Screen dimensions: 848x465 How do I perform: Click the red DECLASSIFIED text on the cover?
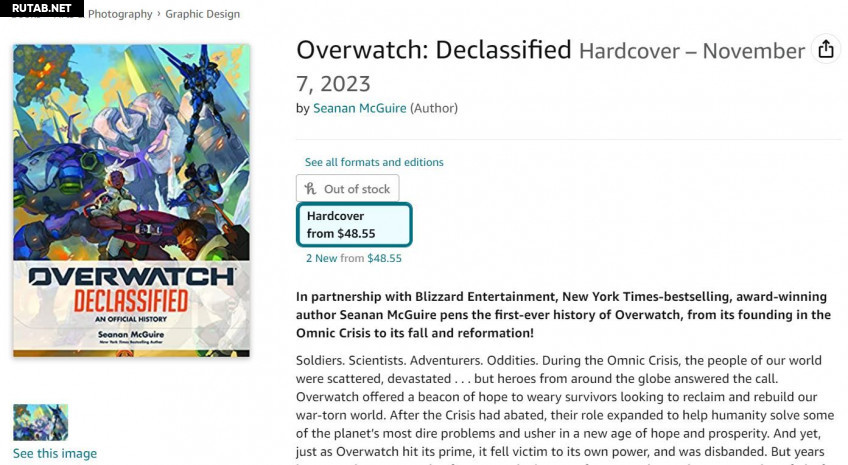click(x=132, y=301)
